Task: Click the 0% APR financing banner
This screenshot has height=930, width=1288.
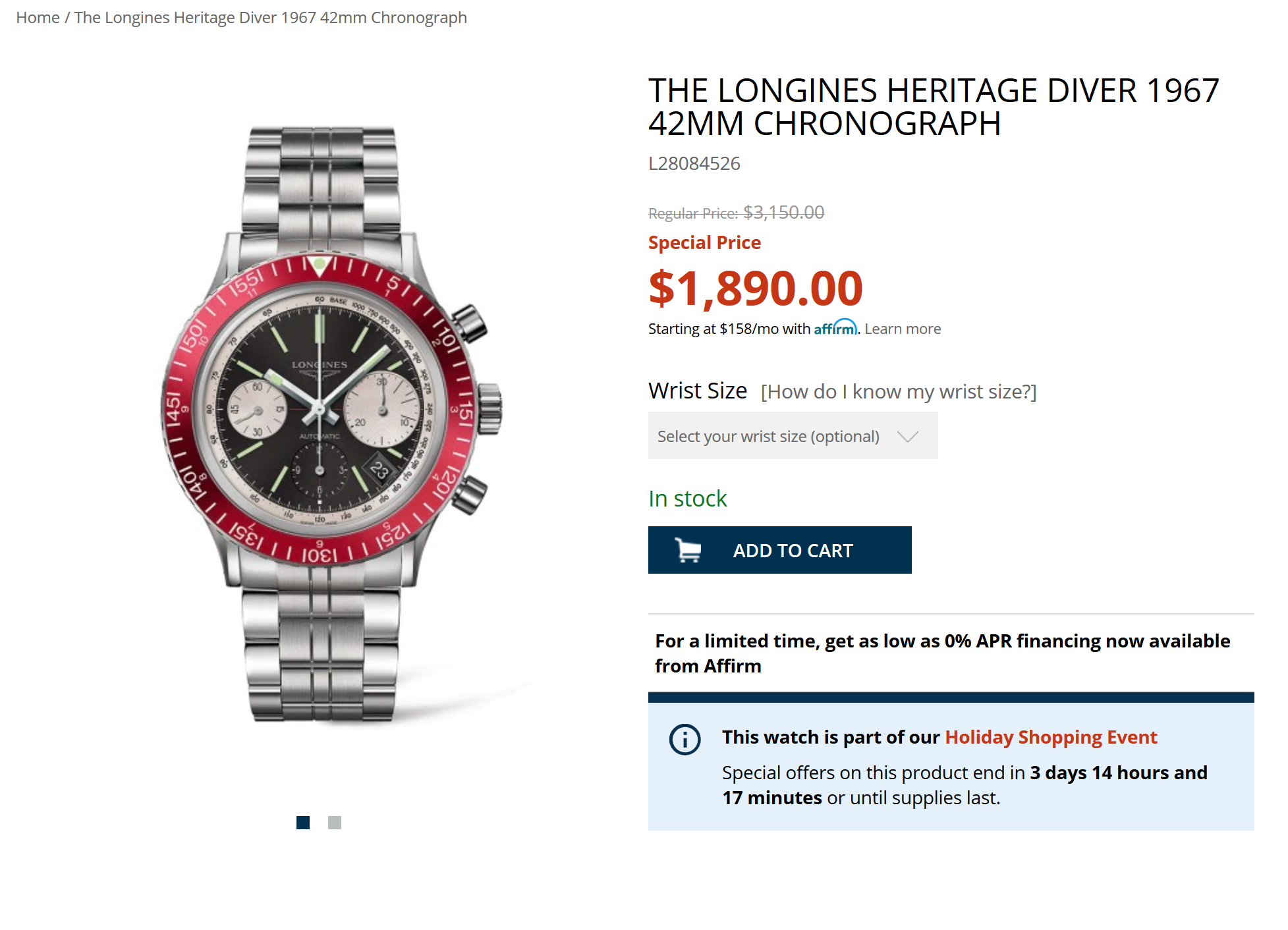Action: 942,653
